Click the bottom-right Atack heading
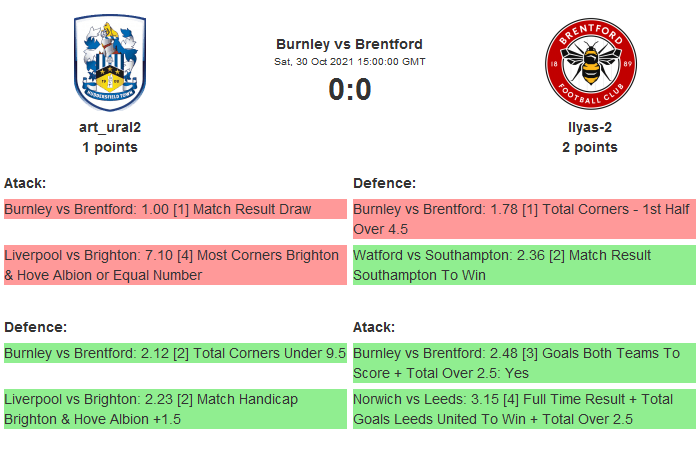Viewport: 700px width, 460px height. 374,327
